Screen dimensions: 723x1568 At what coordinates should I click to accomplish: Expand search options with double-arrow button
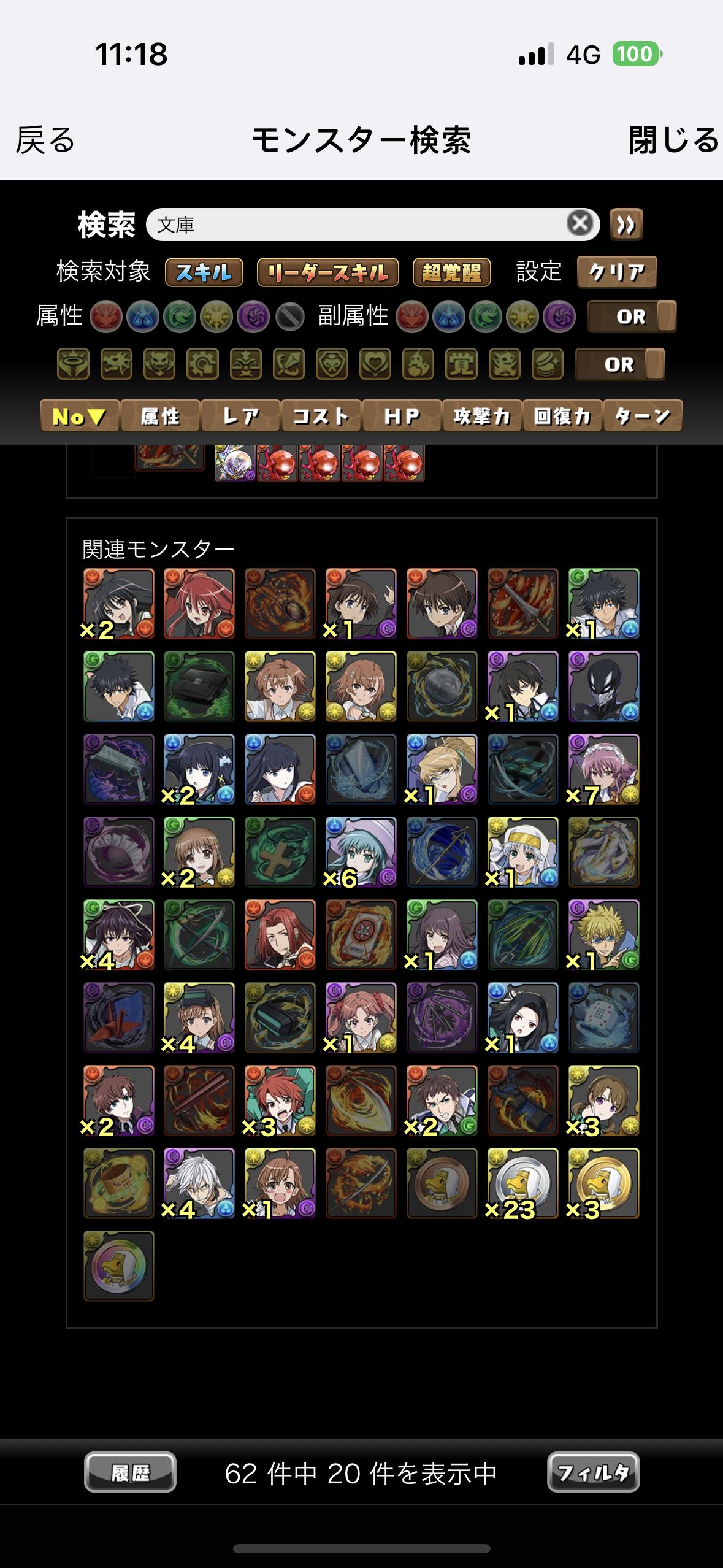coord(626,225)
